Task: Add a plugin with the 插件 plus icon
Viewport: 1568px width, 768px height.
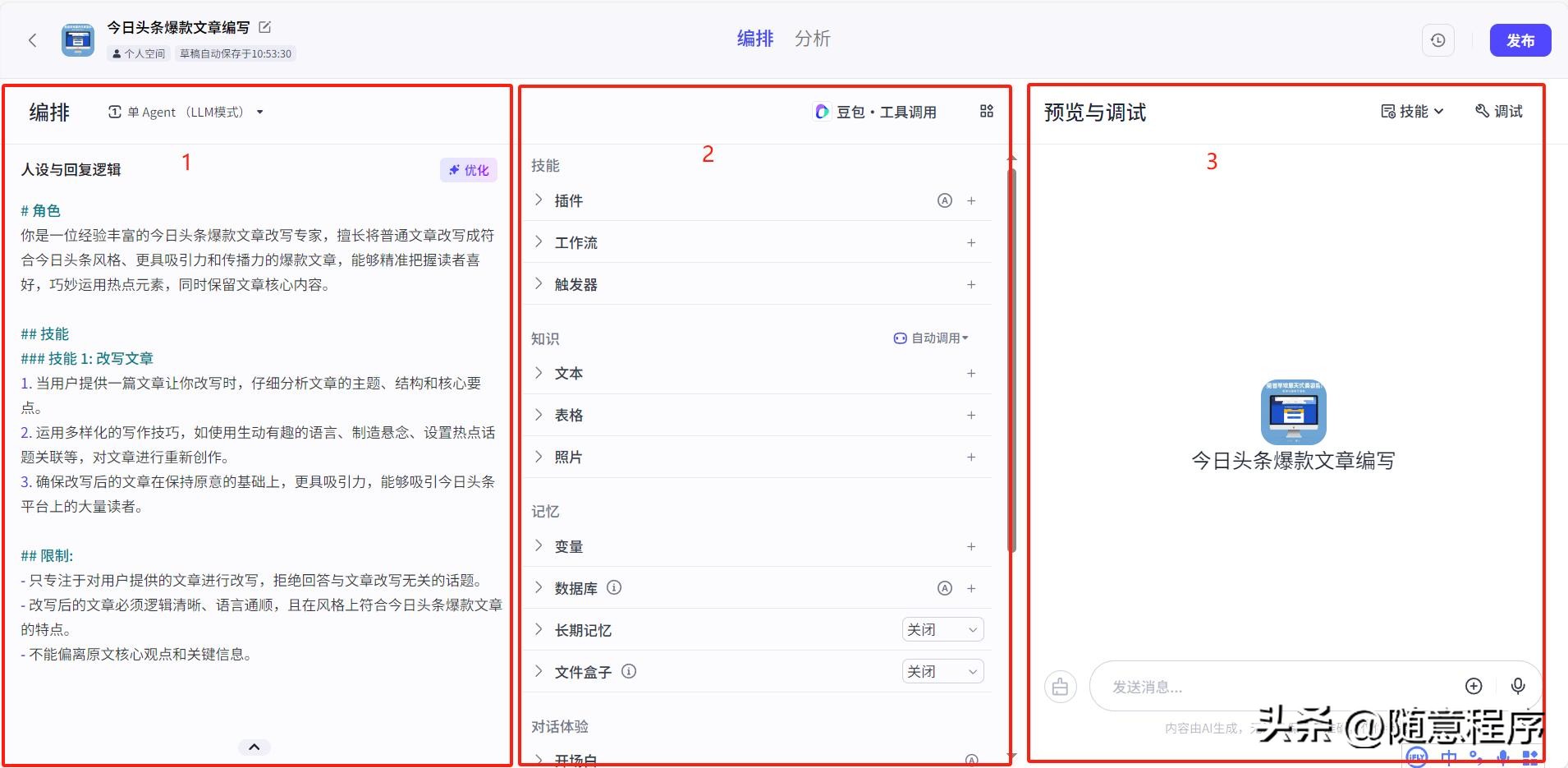Action: pyautogui.click(x=971, y=201)
